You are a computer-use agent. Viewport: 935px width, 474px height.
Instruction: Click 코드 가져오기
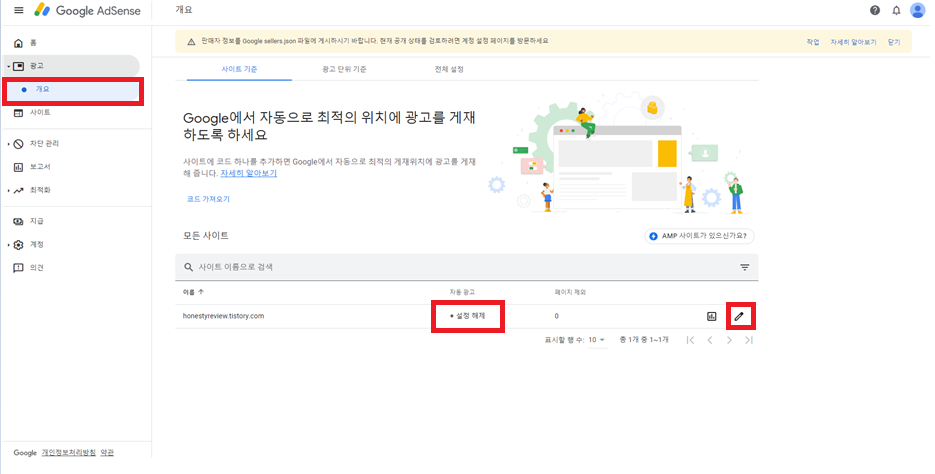[208, 199]
